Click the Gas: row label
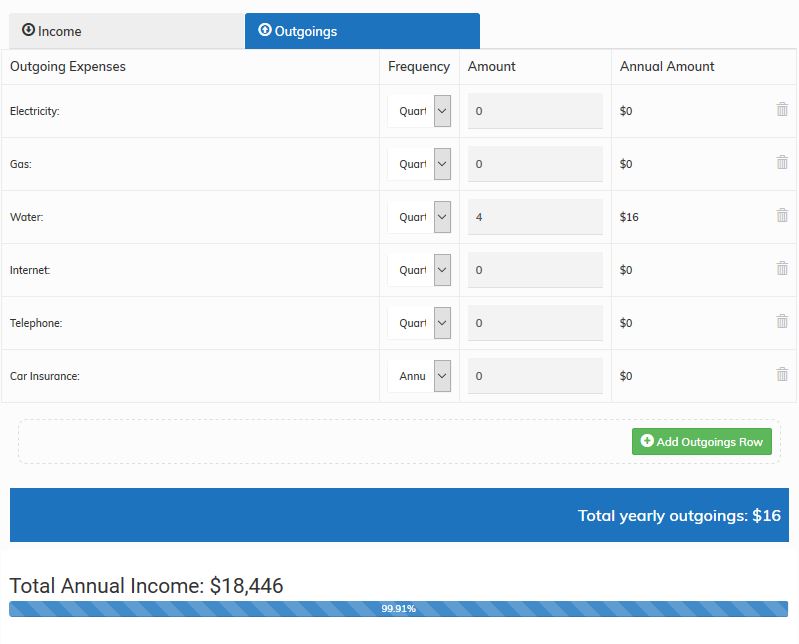The height and width of the screenshot is (644, 799). tap(21, 164)
